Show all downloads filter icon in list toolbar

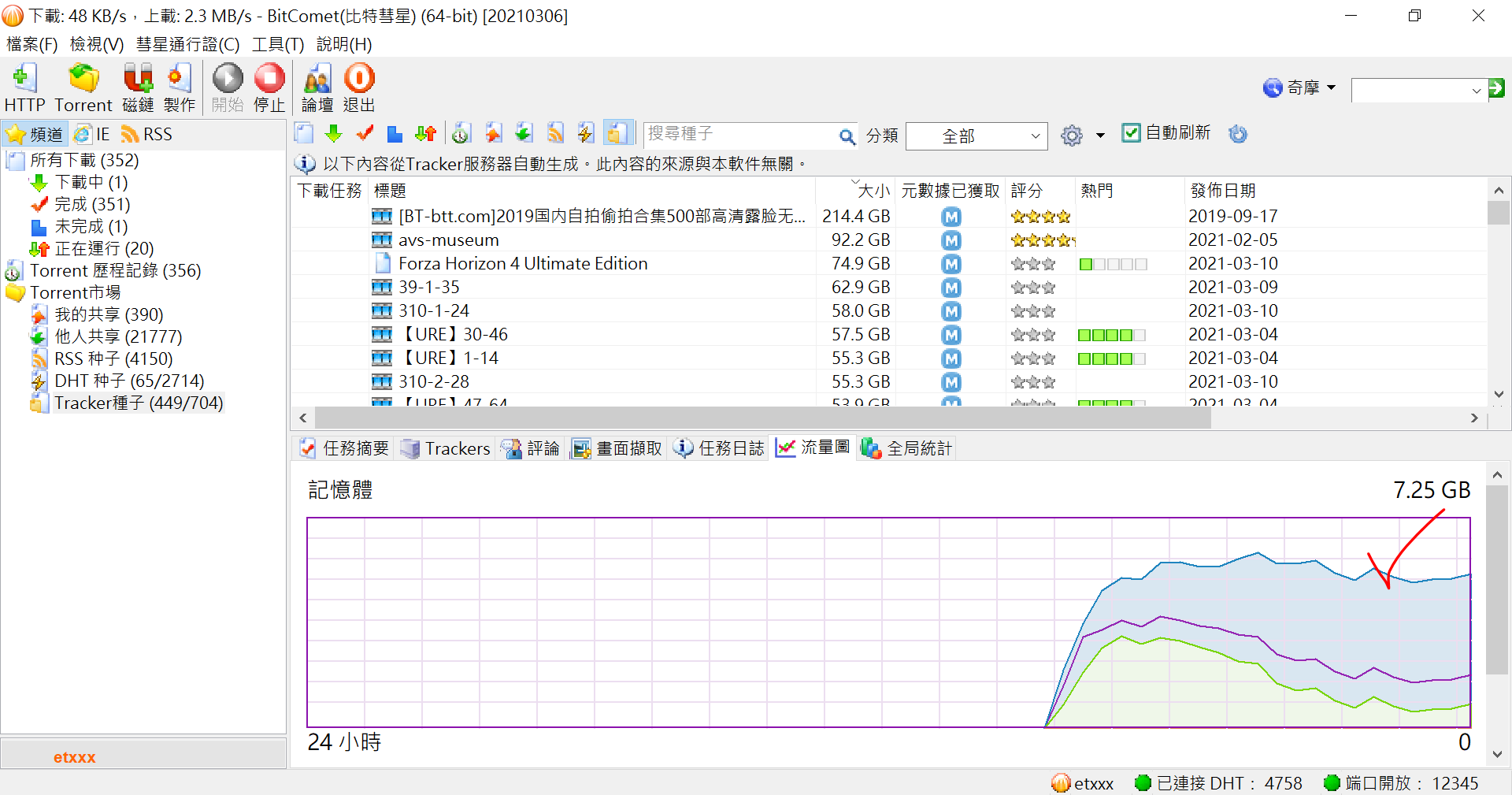[x=305, y=134]
